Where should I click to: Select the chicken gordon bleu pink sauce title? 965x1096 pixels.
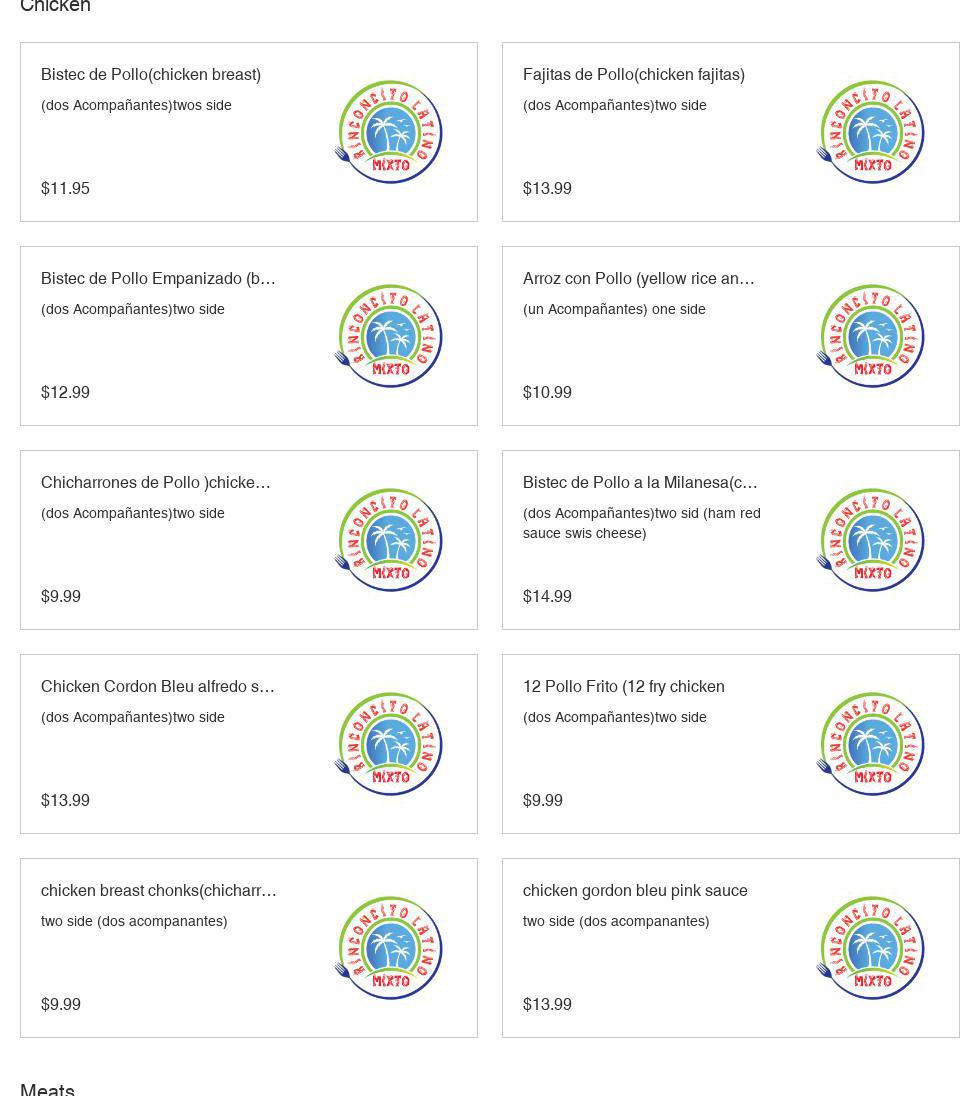635,891
